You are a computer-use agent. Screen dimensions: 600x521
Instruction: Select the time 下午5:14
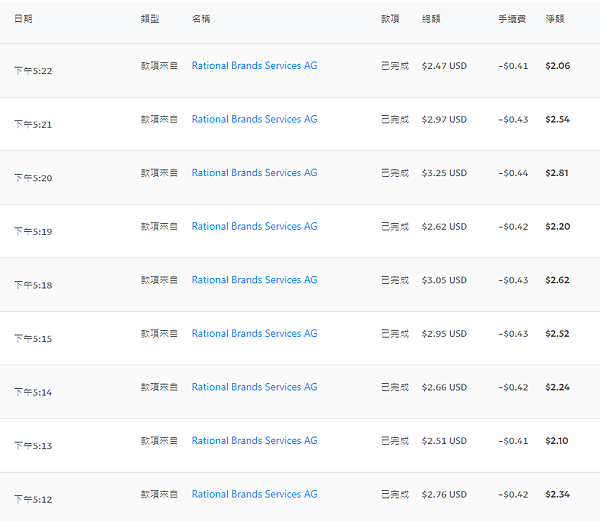pos(33,392)
